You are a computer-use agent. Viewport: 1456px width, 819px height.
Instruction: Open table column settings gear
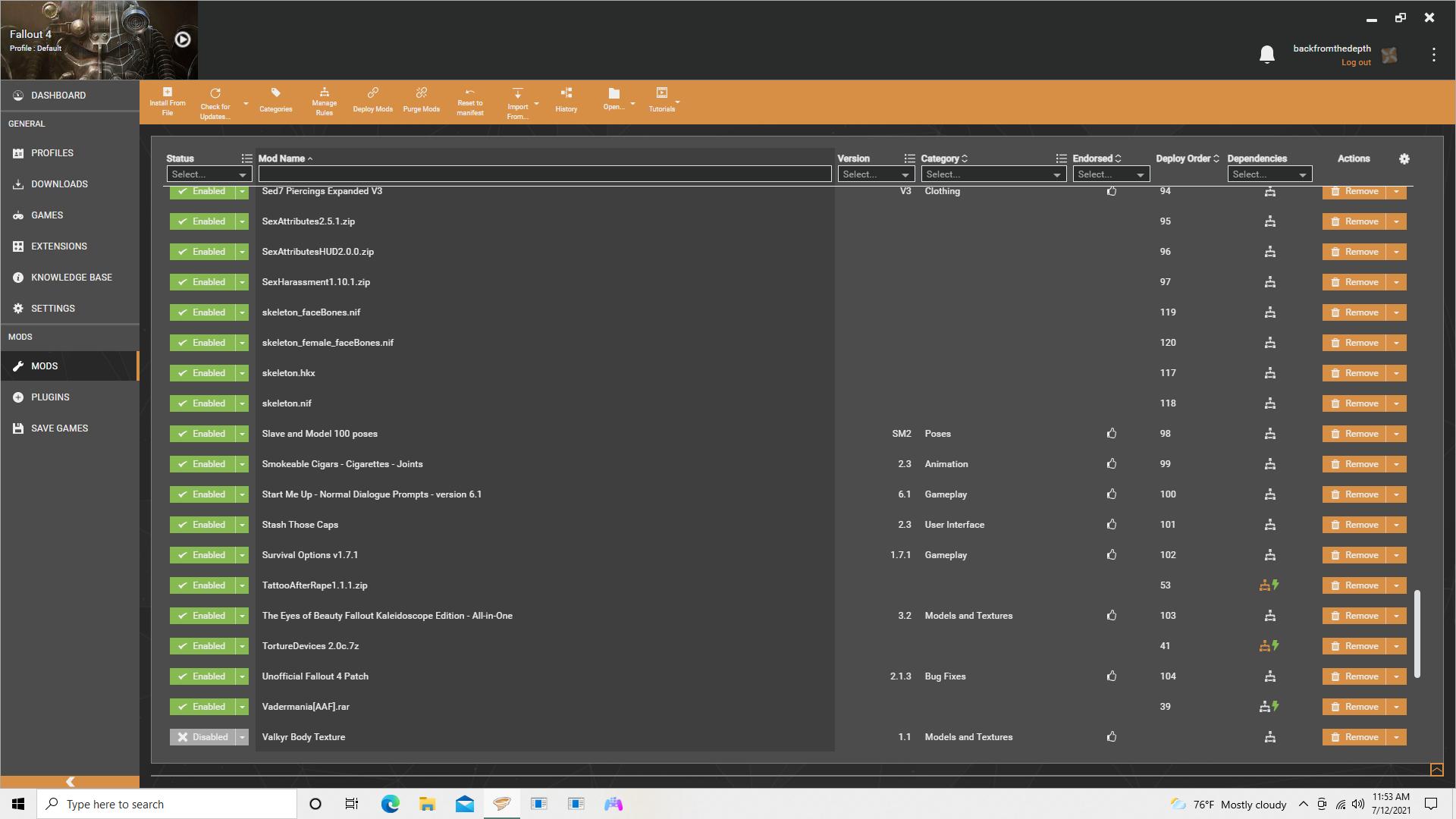1404,158
